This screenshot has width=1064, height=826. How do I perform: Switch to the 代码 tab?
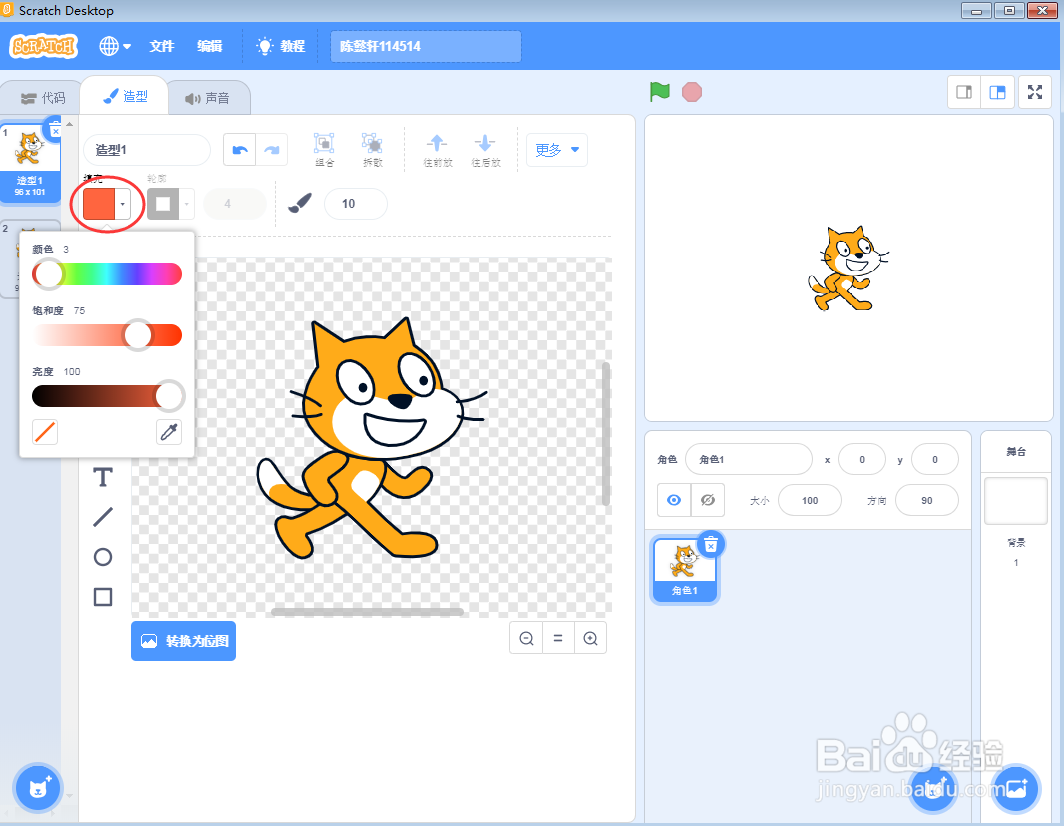[x=42, y=98]
